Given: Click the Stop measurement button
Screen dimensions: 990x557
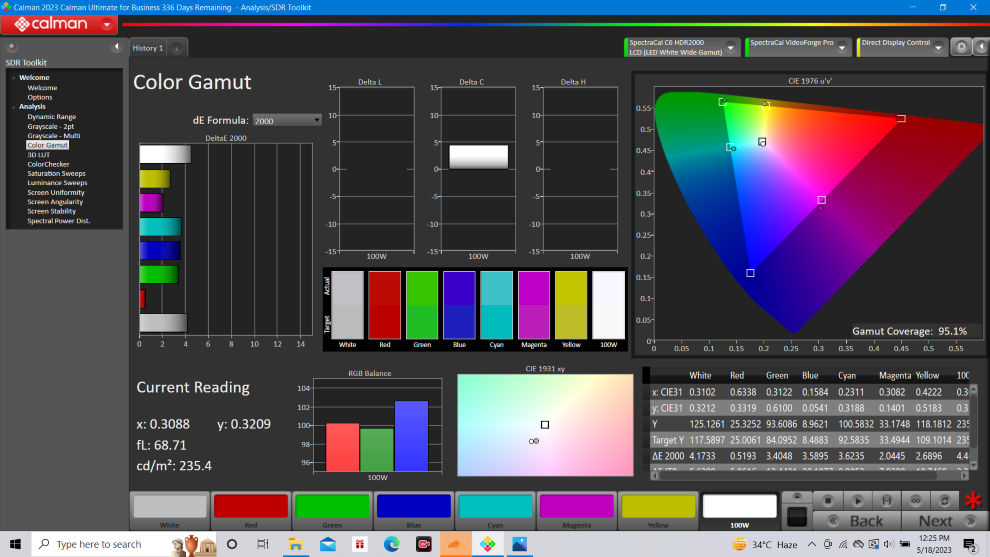Looking at the screenshot, I should pos(828,500).
